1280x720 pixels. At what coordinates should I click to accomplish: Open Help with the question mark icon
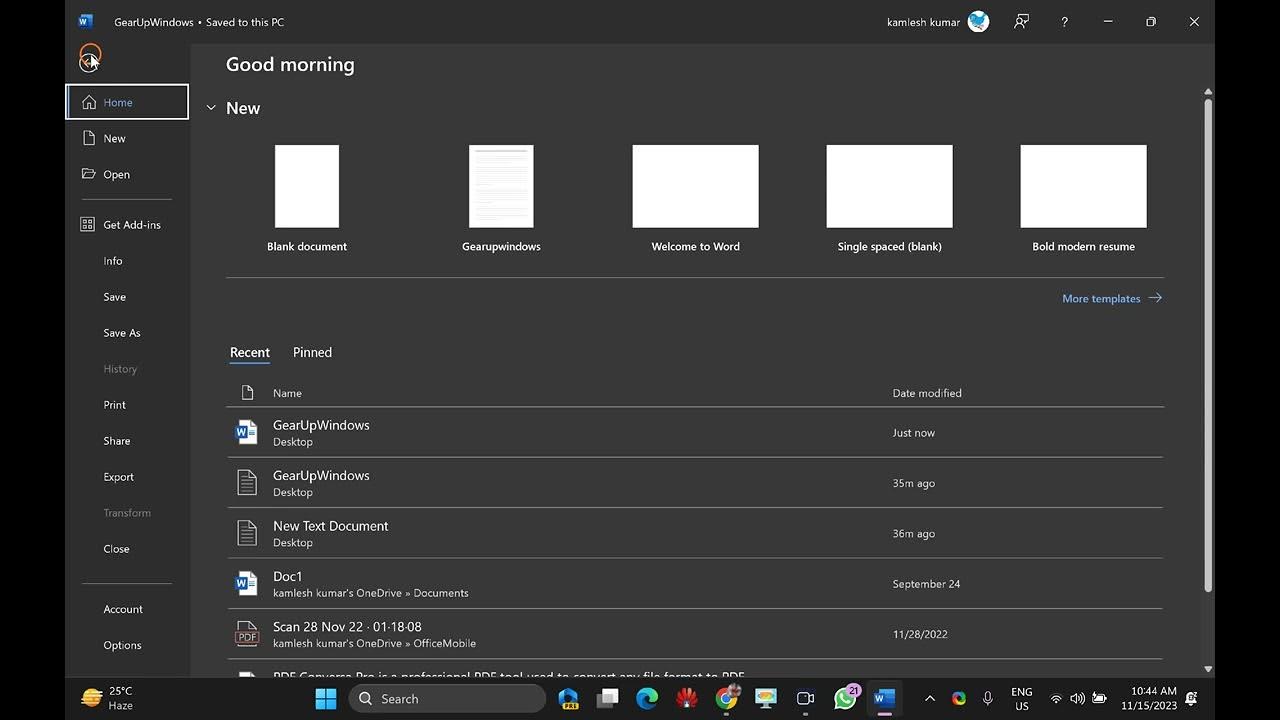pos(1064,22)
